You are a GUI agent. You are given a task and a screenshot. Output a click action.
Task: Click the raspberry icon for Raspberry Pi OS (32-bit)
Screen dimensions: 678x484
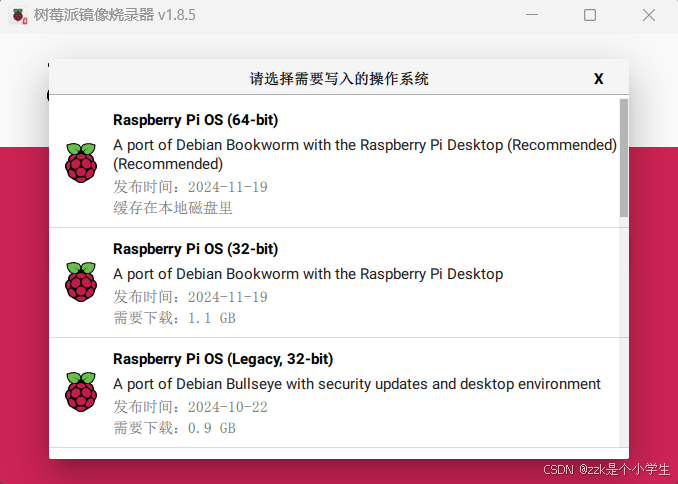pyautogui.click(x=81, y=282)
